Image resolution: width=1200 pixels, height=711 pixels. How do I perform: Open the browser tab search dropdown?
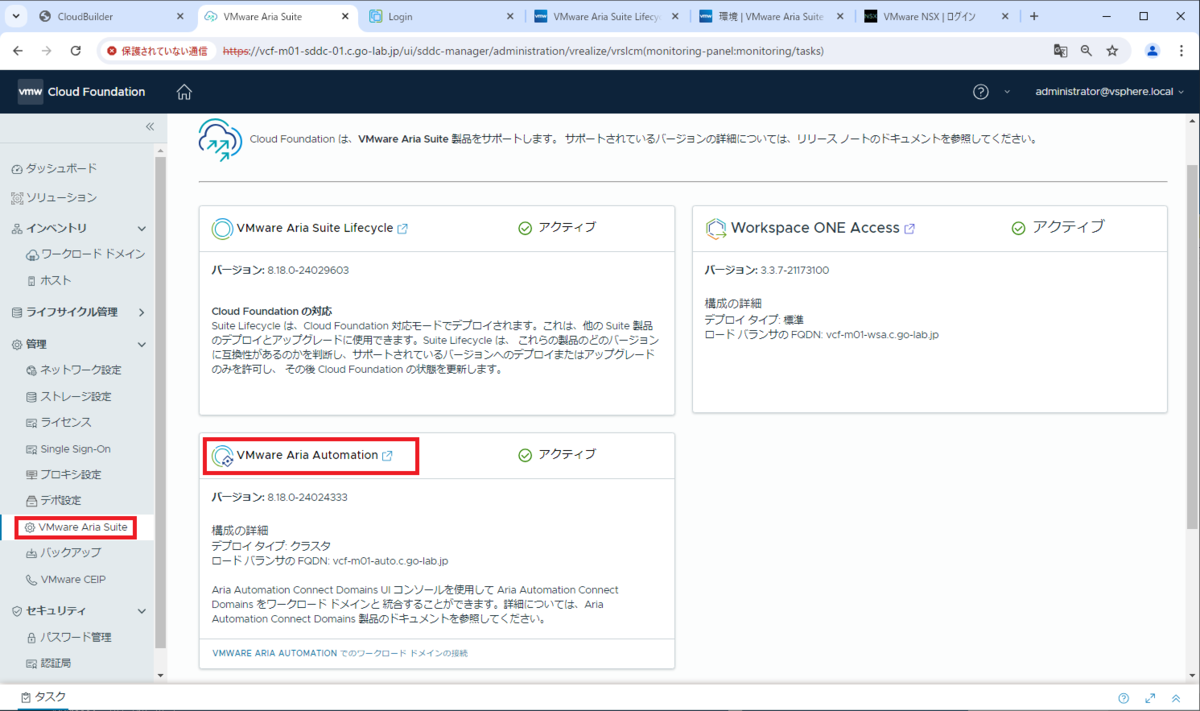[x=16, y=16]
